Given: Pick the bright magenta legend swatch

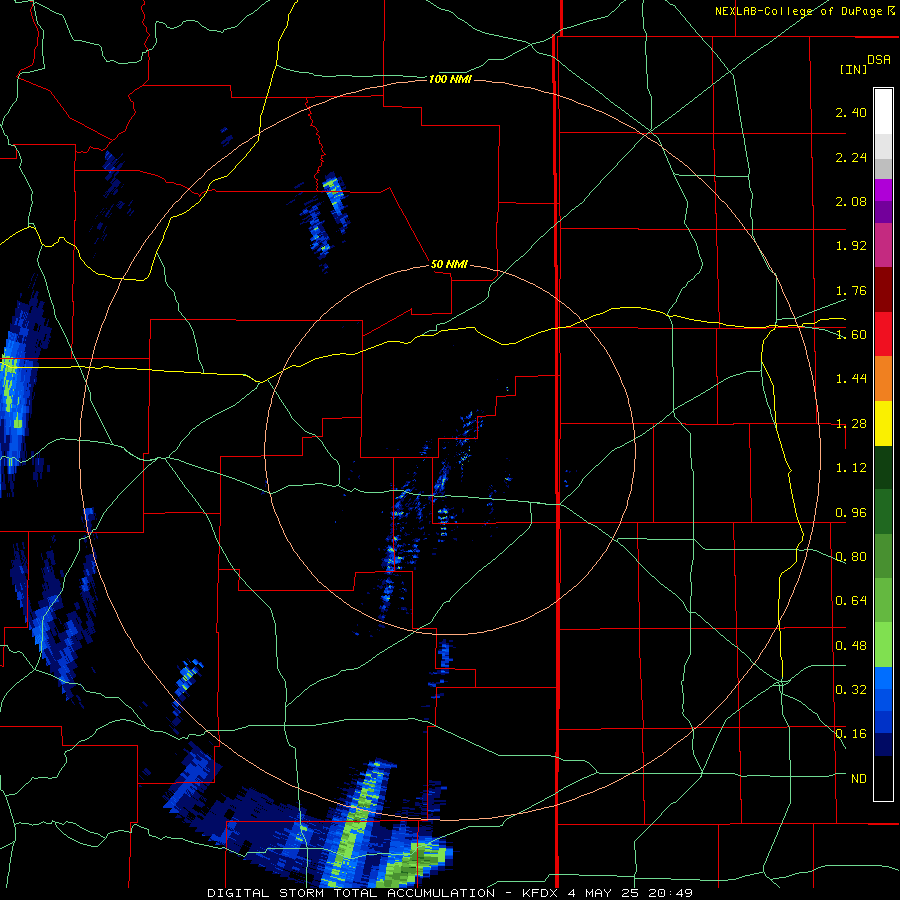Looking at the screenshot, I should click(x=883, y=190).
